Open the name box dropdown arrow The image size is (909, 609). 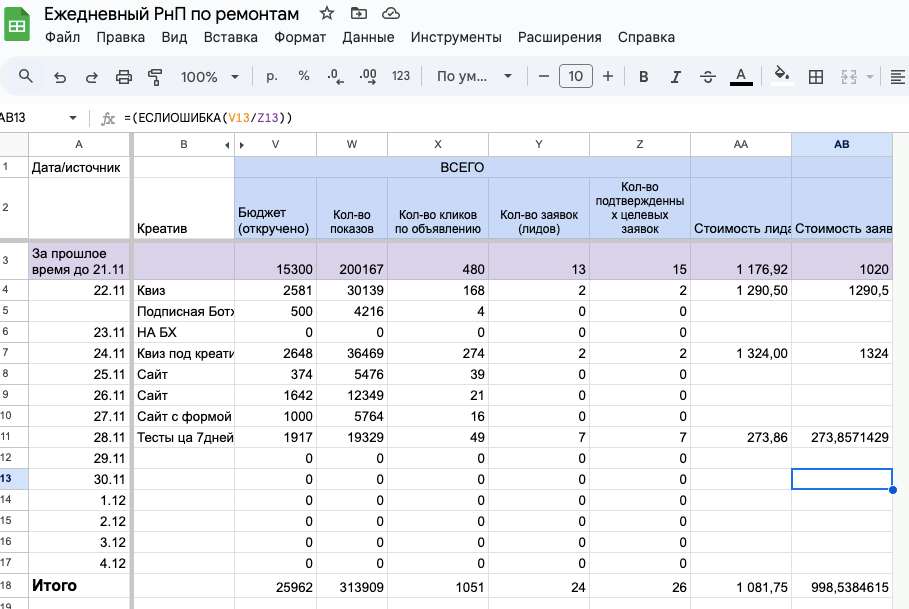tap(73, 118)
